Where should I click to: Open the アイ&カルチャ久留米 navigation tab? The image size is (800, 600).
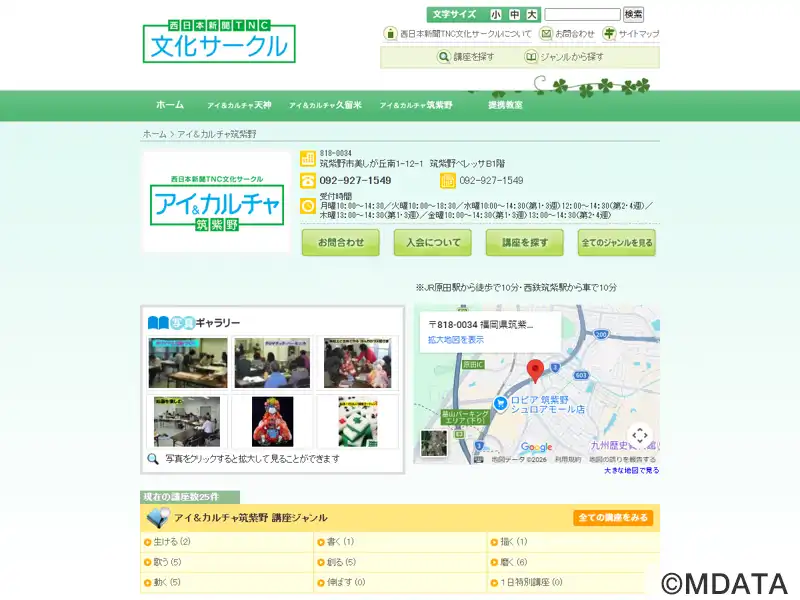(325, 105)
